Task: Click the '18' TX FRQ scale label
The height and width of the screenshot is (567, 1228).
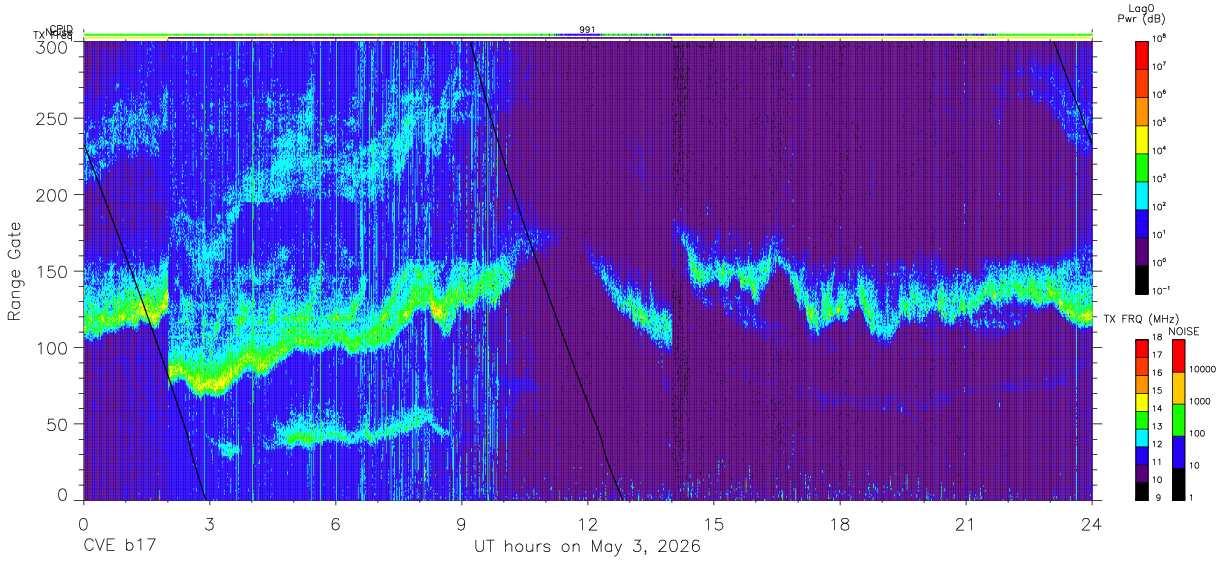Action: point(1157,338)
